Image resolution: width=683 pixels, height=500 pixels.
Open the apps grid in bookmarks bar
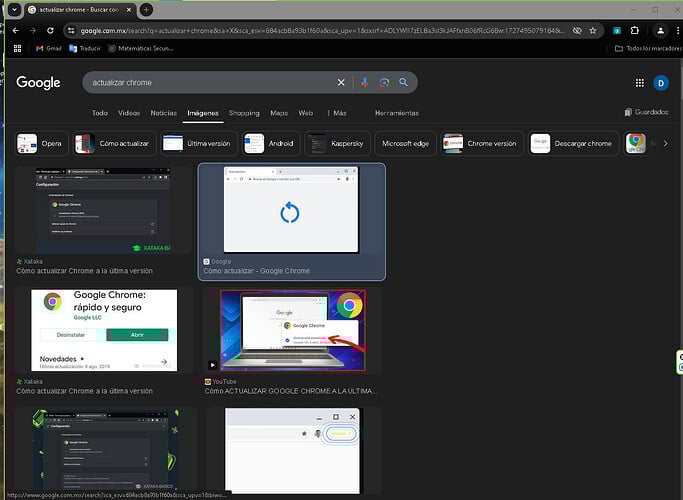click(x=17, y=48)
